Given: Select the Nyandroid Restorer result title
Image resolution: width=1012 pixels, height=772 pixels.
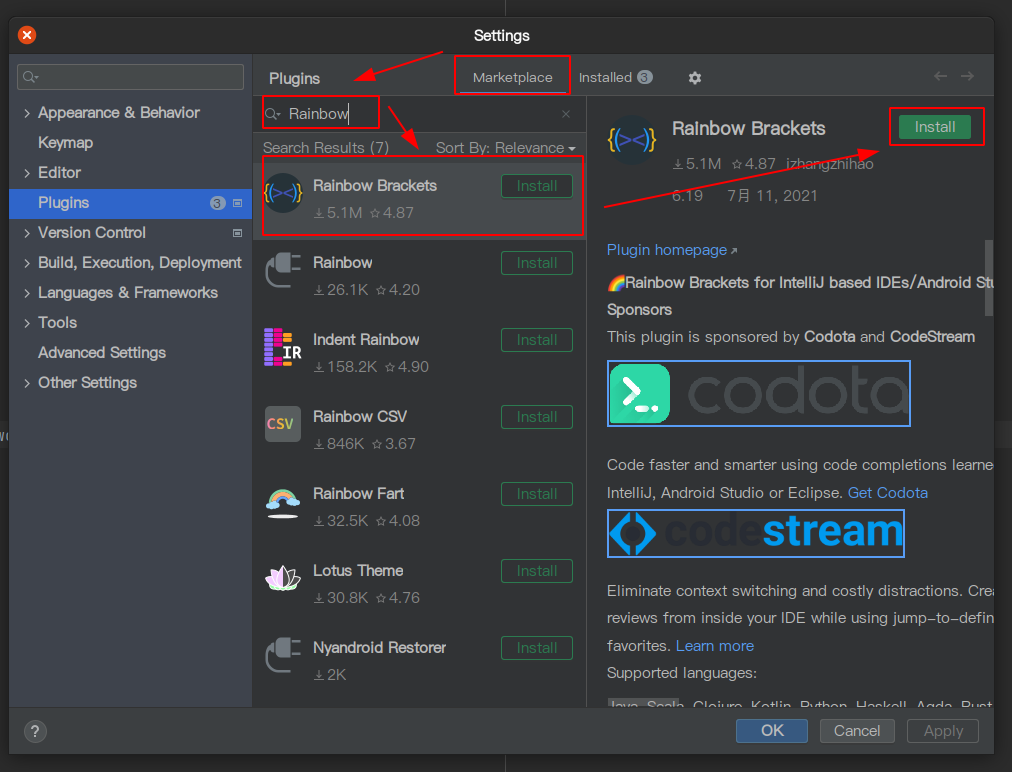Looking at the screenshot, I should (380, 647).
